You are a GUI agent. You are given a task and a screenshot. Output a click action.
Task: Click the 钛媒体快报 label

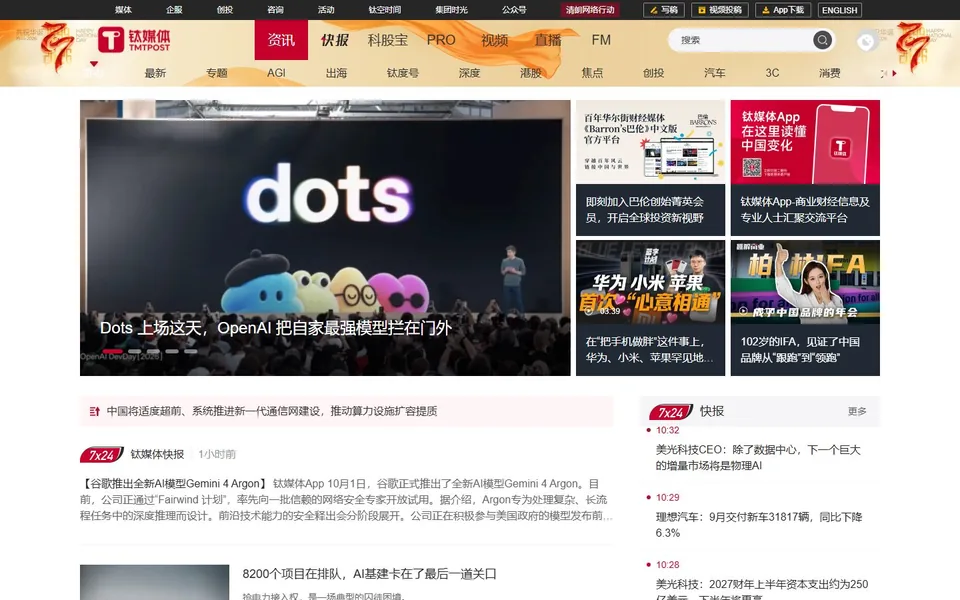tap(157, 454)
